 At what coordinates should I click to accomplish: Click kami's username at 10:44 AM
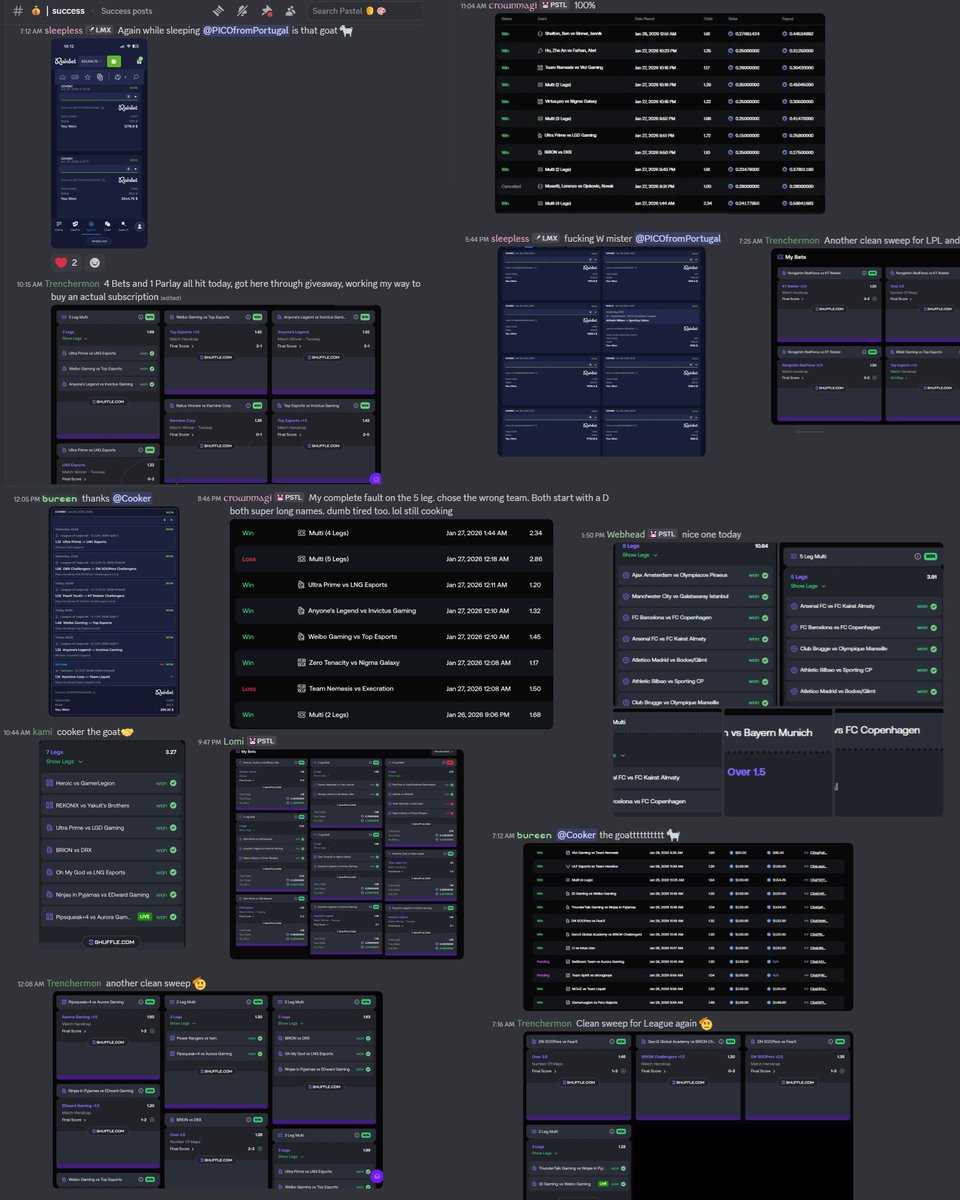tap(42, 732)
